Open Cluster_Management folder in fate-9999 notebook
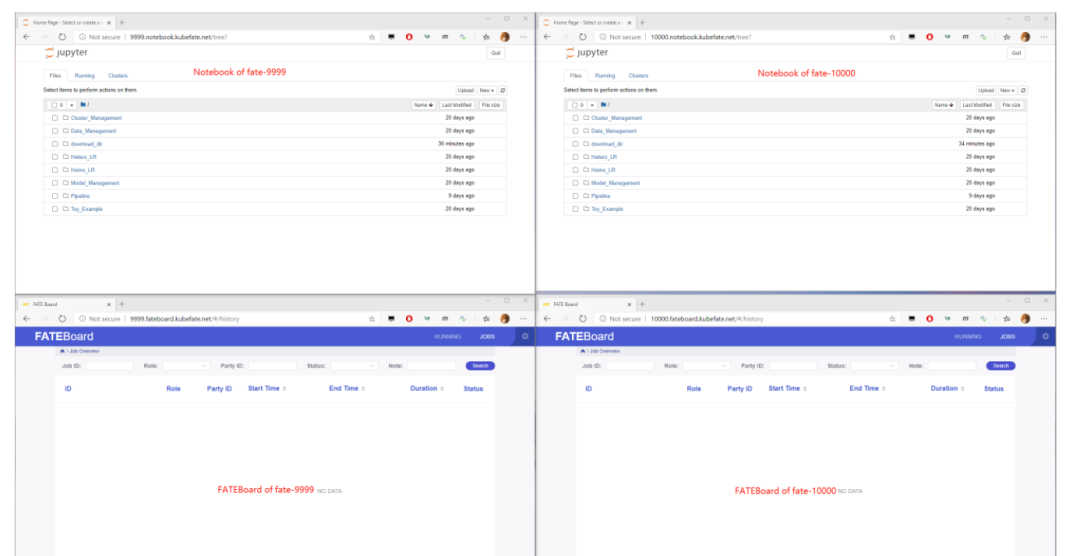Viewport: 1080px width, 556px height. (96, 118)
